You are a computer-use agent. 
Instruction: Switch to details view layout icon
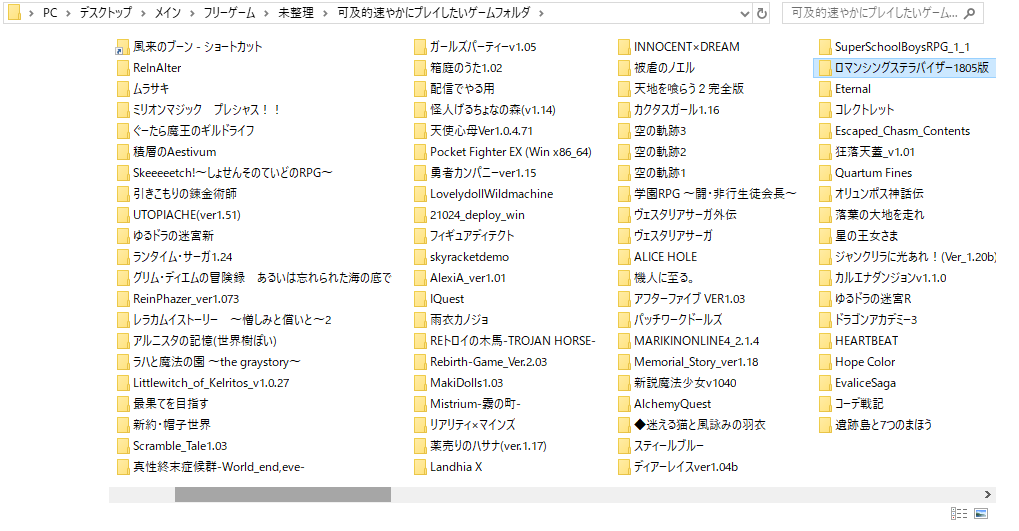click(959, 513)
